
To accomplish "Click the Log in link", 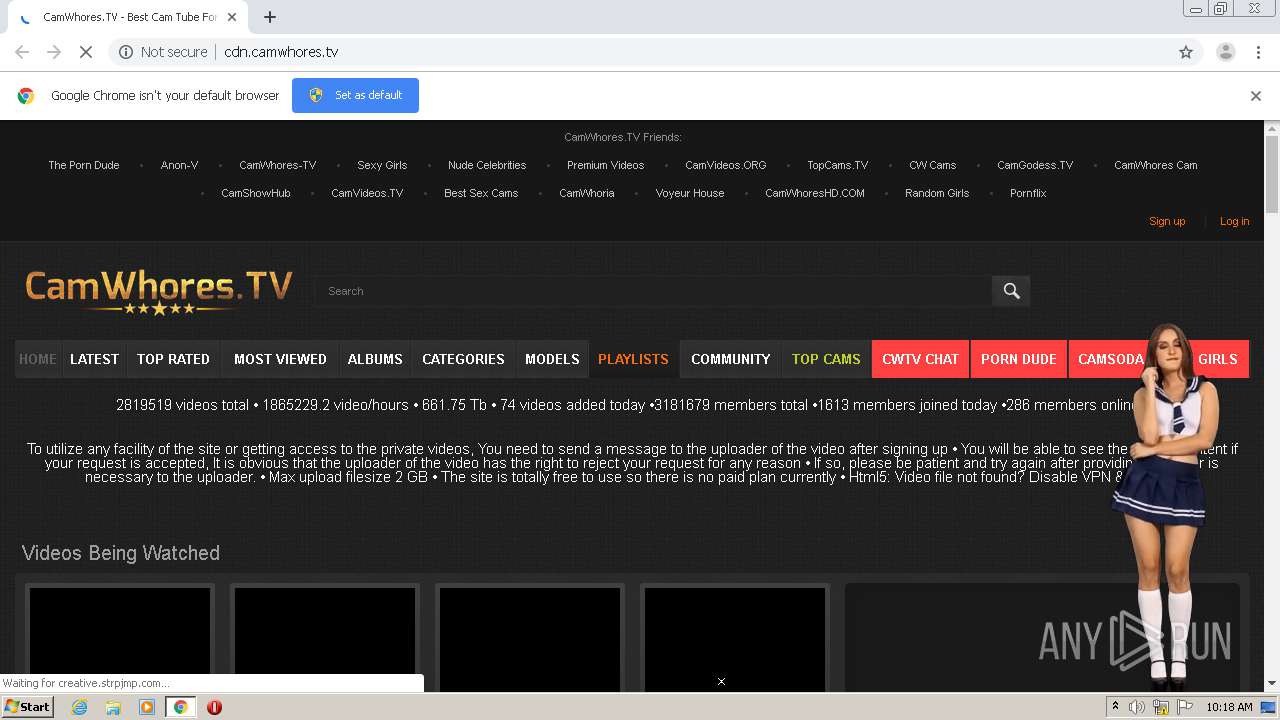I will click(x=1234, y=221).
